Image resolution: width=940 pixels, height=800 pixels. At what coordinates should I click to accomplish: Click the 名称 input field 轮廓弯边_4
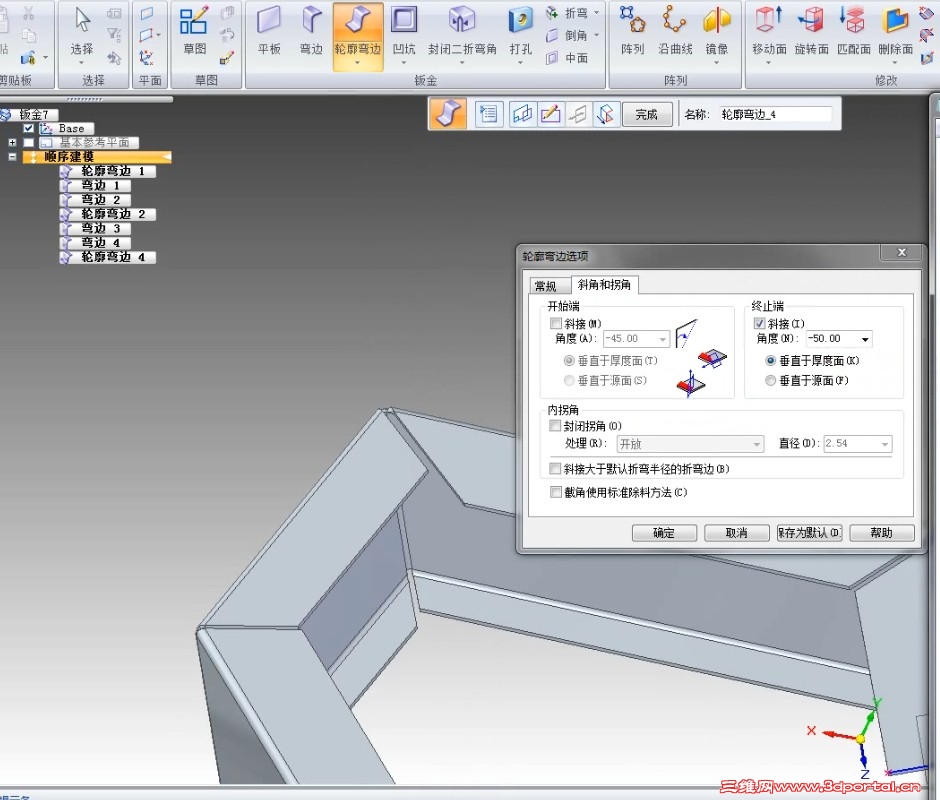[x=776, y=114]
